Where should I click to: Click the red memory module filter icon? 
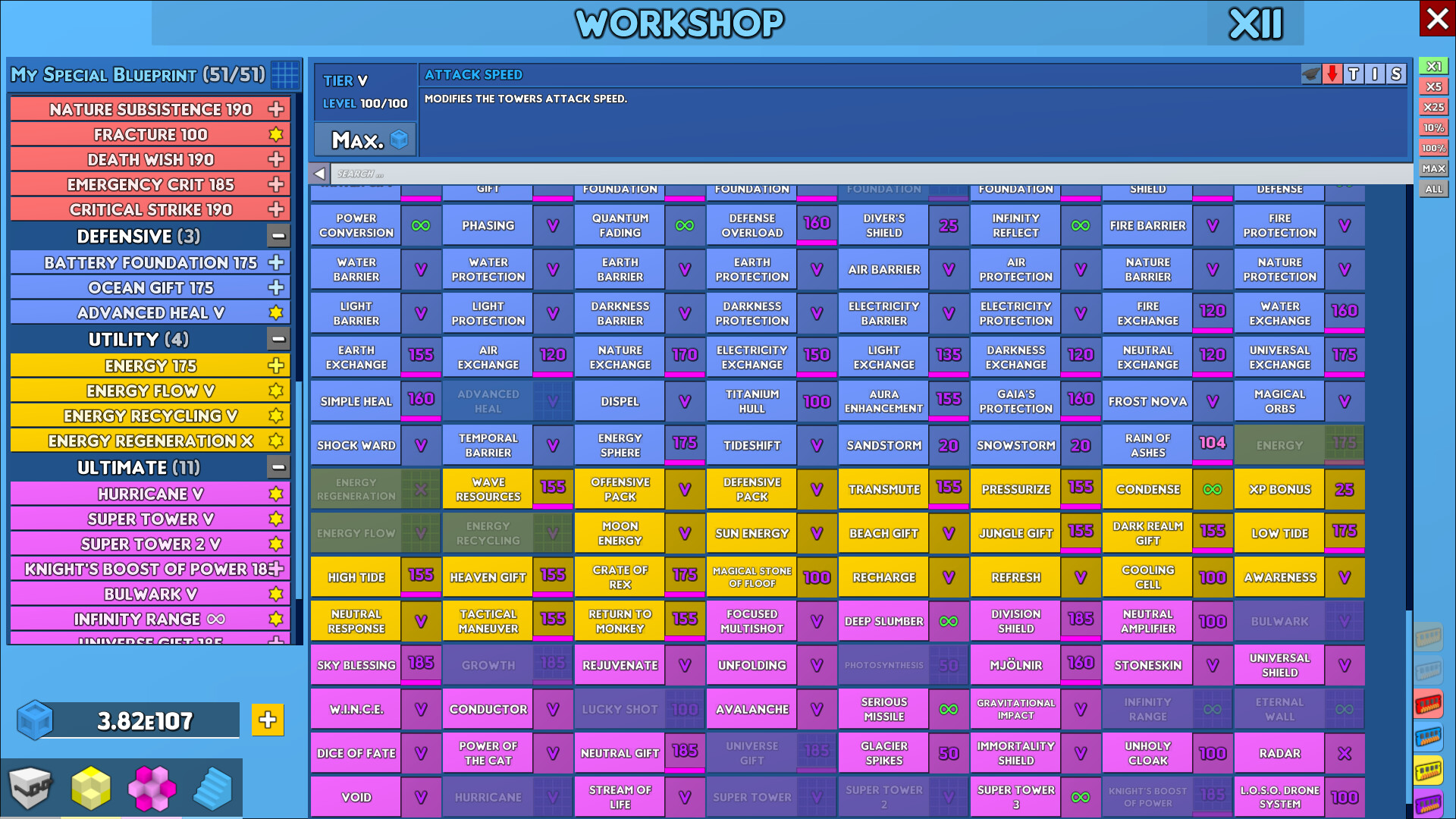(1428, 704)
